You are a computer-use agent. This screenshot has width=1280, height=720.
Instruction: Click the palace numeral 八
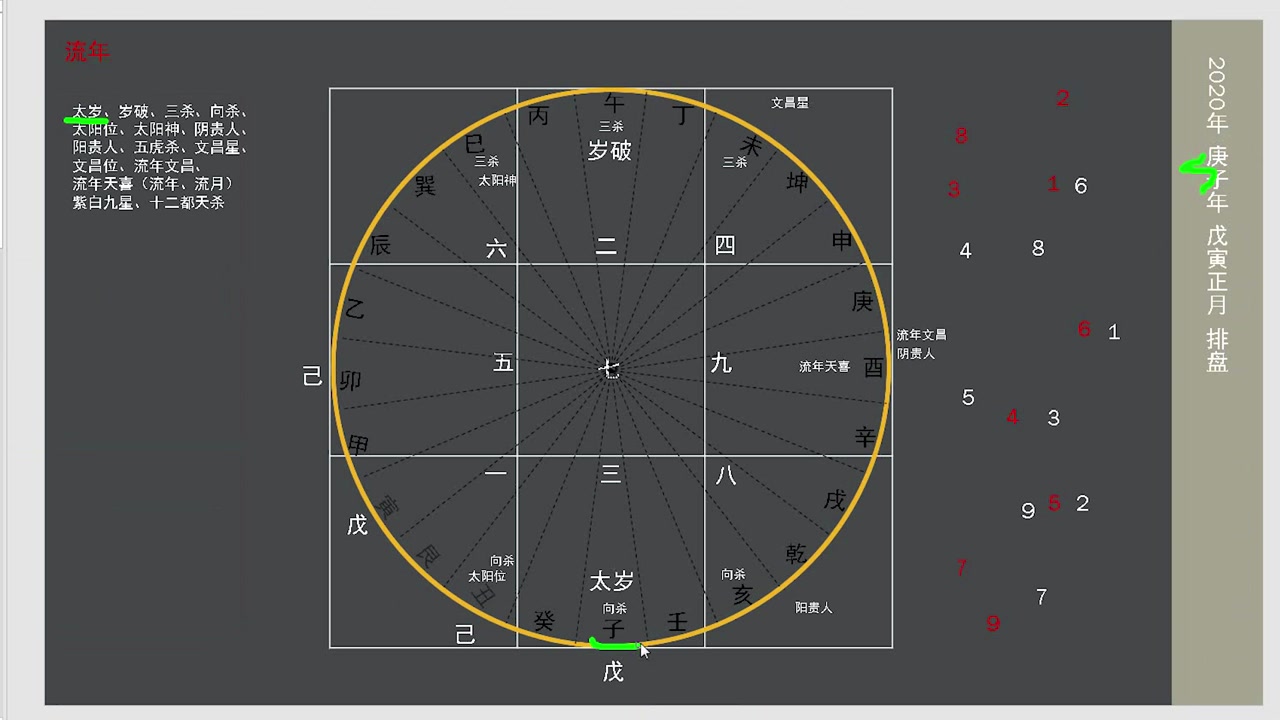[726, 476]
